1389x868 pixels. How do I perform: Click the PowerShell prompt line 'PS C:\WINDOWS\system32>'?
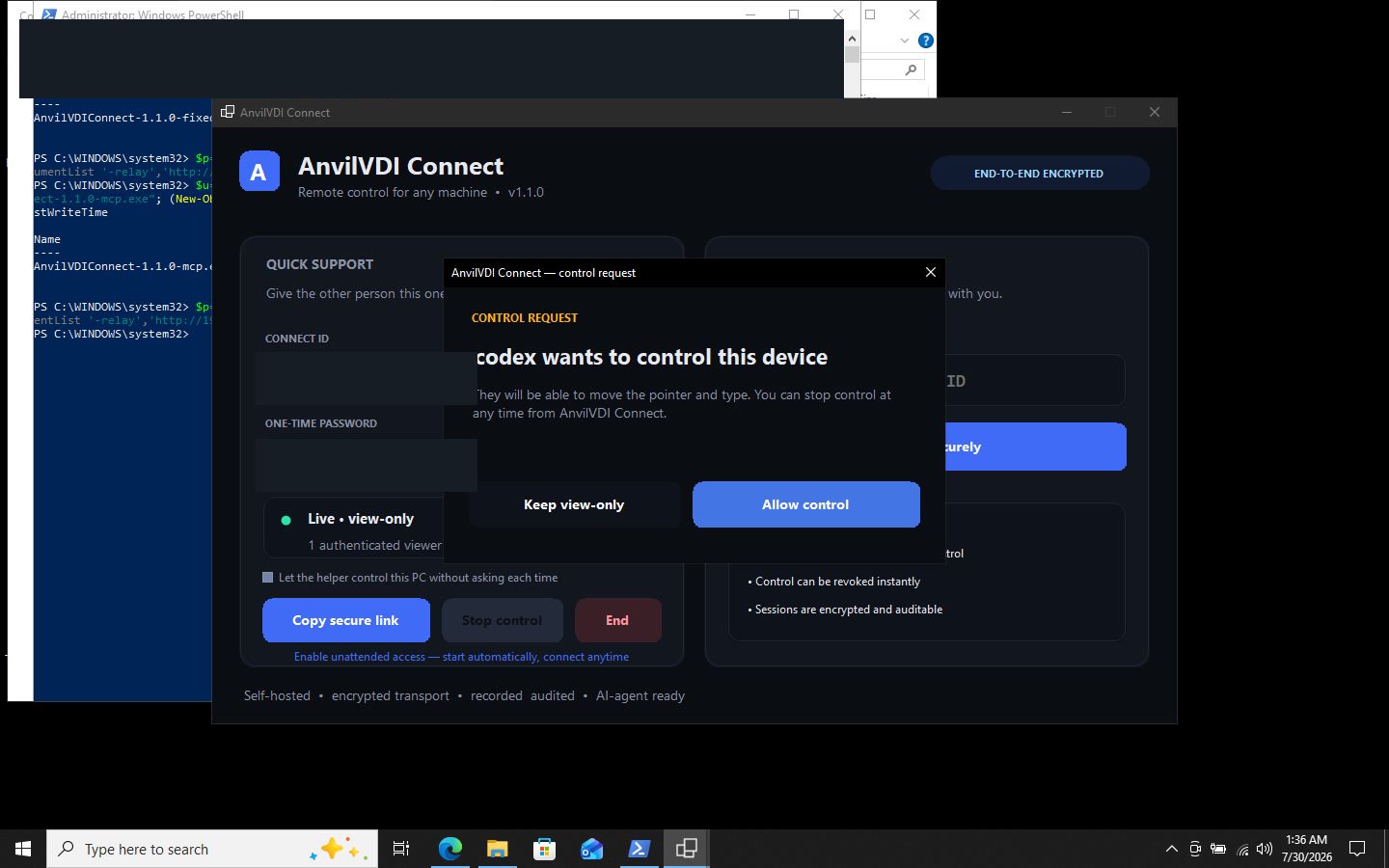pos(111,334)
